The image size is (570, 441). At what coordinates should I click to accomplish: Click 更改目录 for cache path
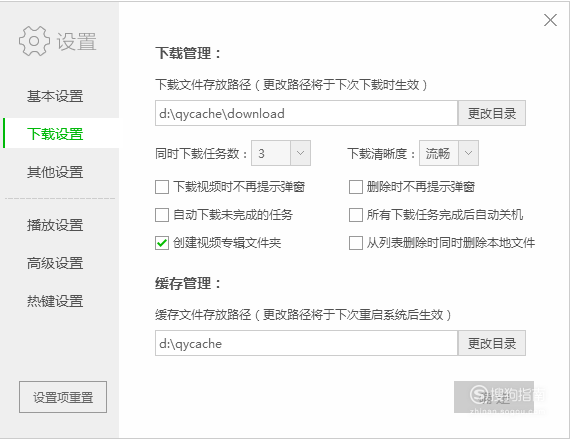491,343
